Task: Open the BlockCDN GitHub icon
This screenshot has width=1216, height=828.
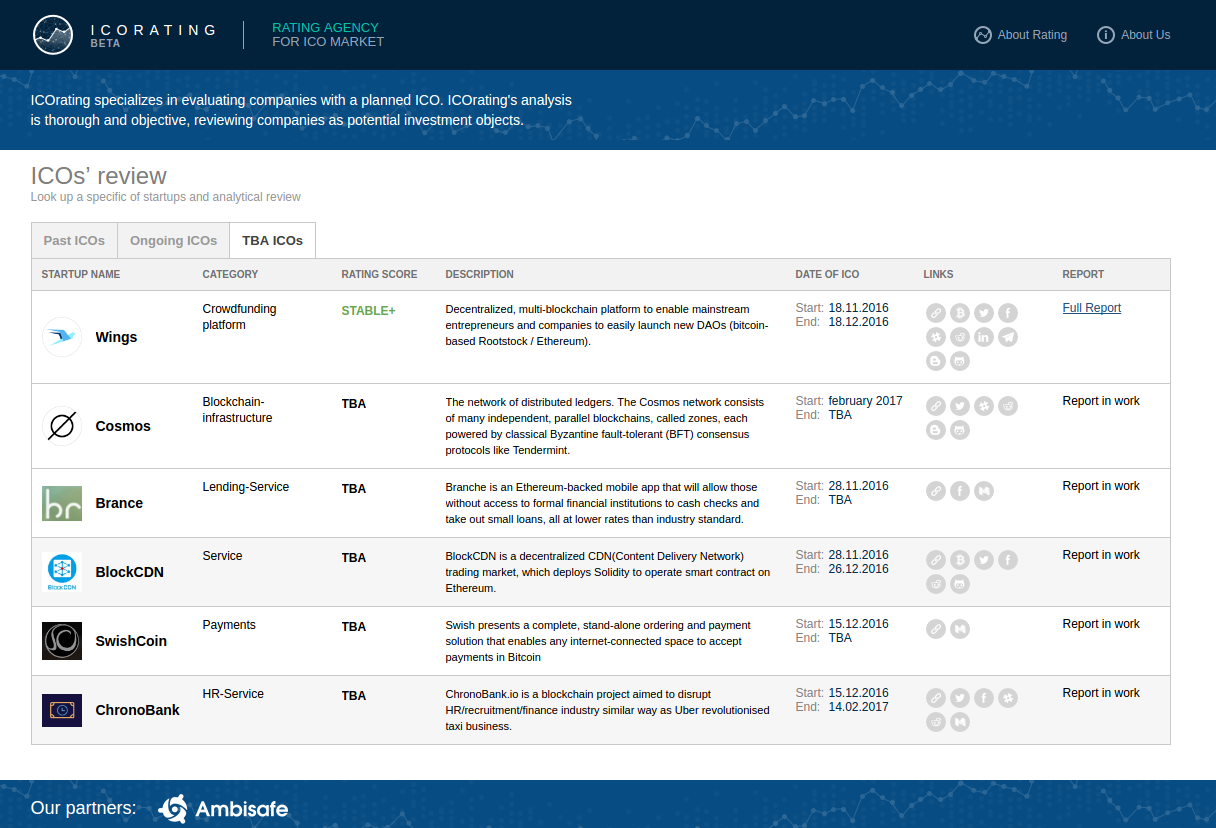Action: pyautogui.click(x=960, y=584)
